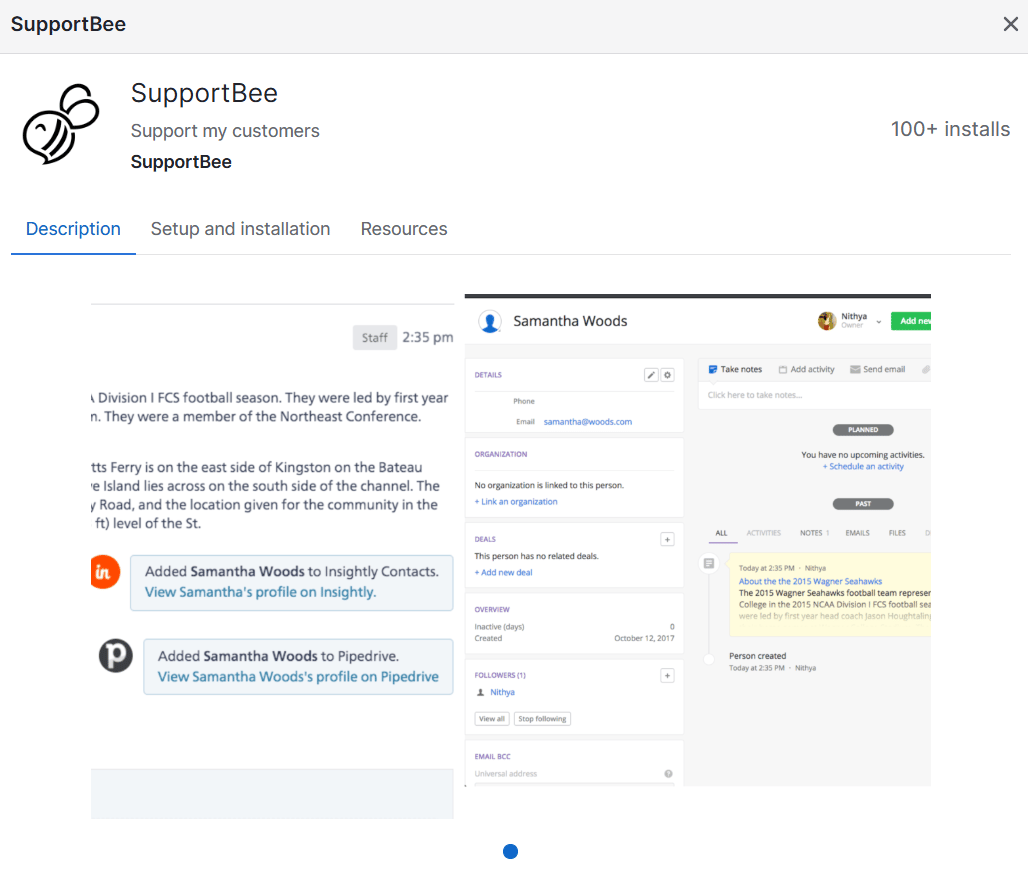
Task: Switch to Setup and installation tab
Action: 241,229
